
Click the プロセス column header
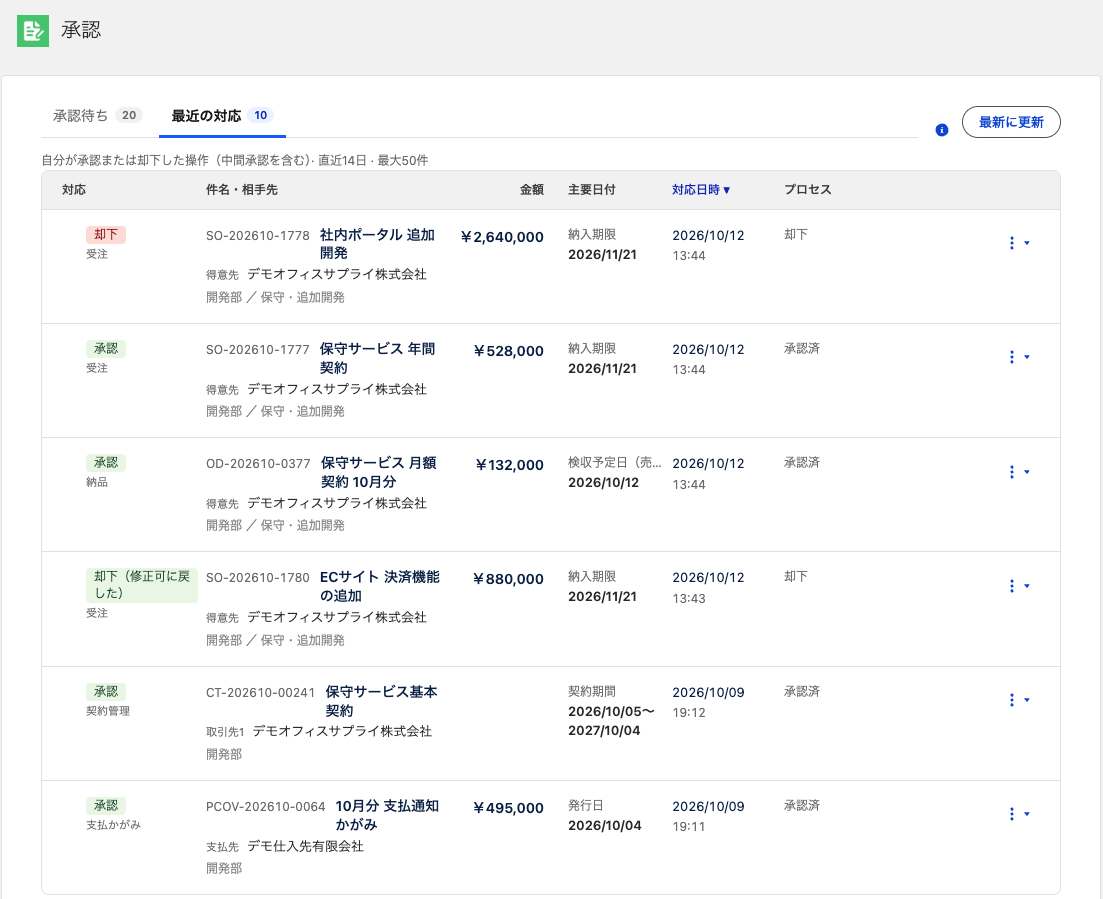point(808,189)
